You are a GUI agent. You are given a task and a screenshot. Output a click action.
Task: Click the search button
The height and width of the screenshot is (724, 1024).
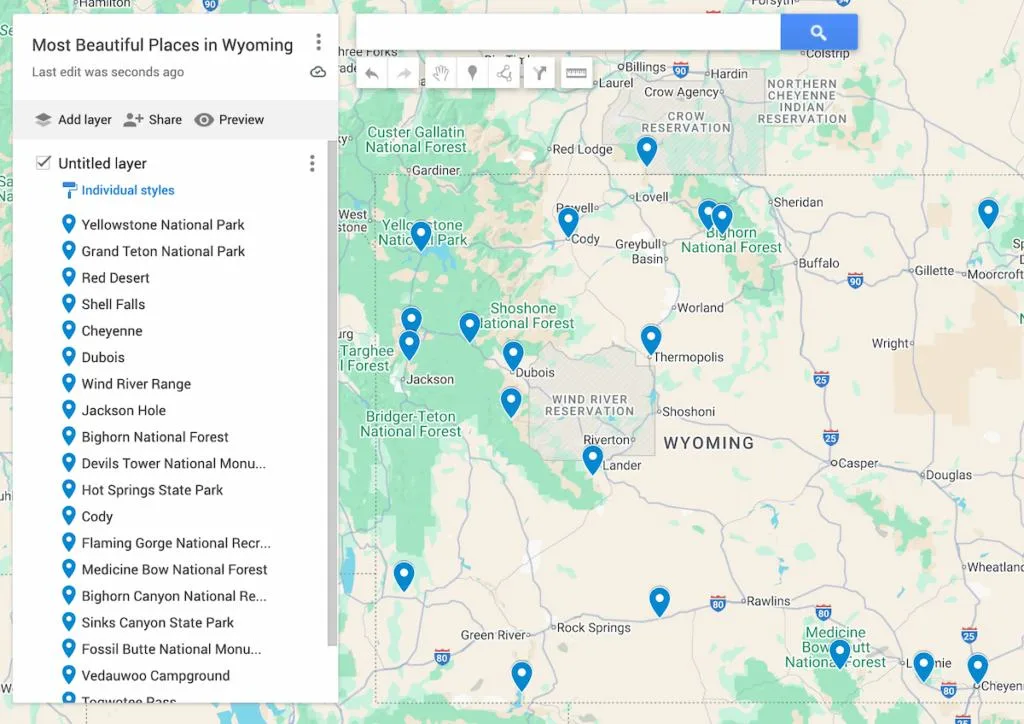click(819, 32)
